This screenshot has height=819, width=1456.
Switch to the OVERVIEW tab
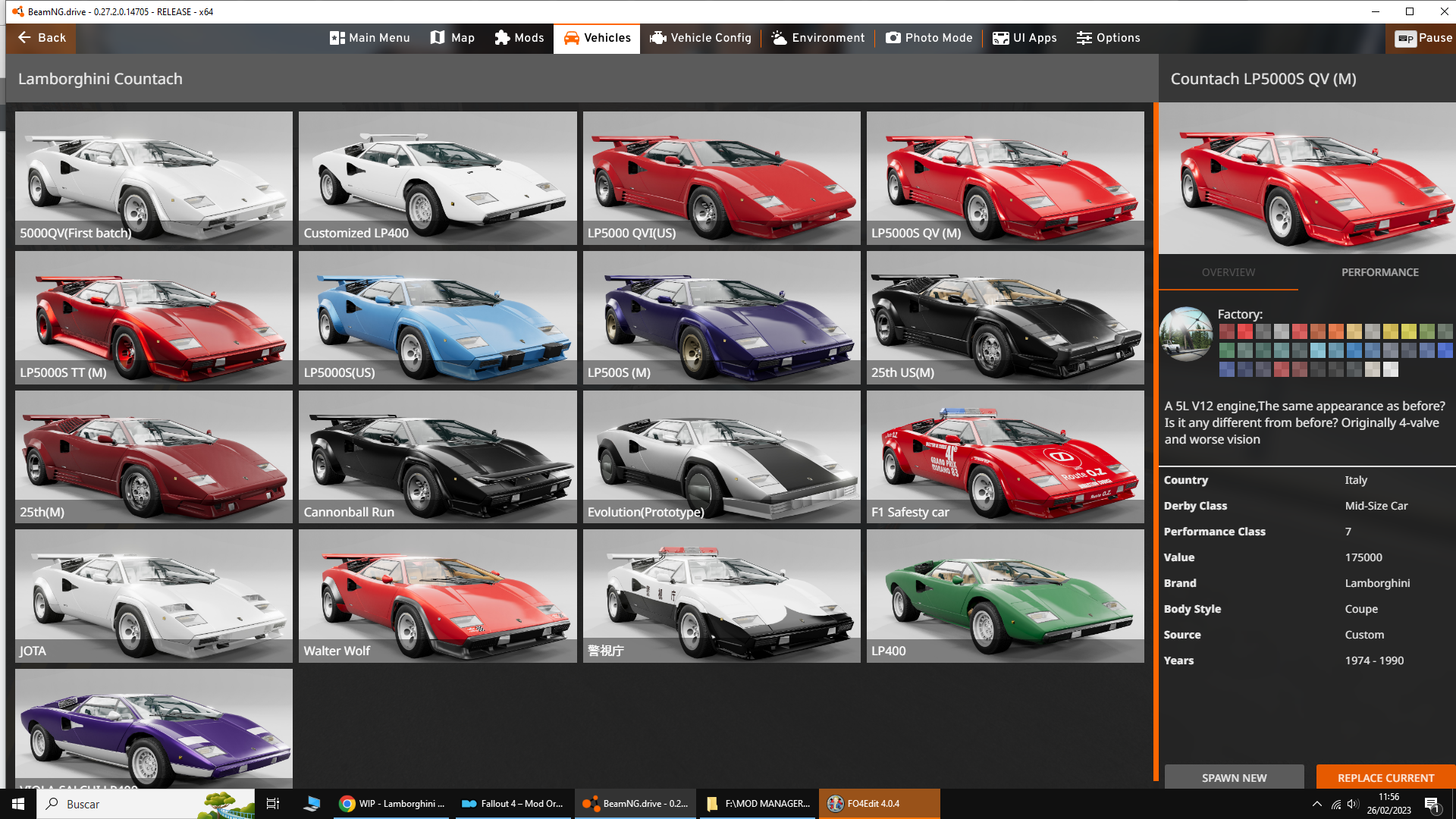tap(1228, 272)
